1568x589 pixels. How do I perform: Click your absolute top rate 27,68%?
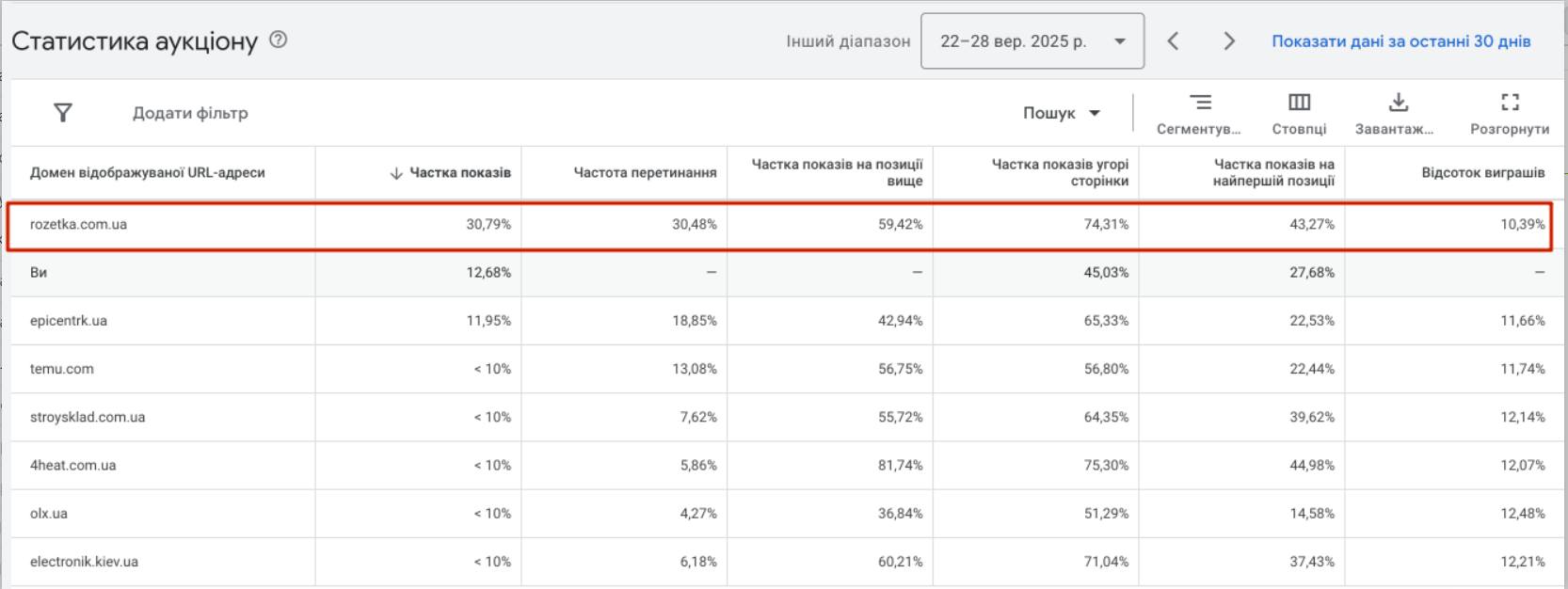(1312, 273)
